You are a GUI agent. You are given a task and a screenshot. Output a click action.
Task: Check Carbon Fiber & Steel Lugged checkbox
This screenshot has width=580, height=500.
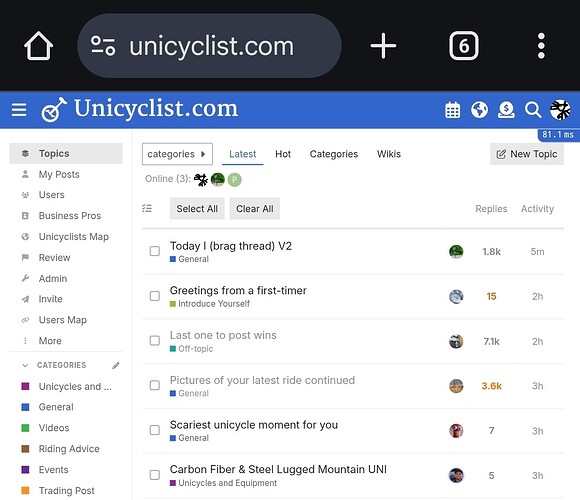[155, 475]
